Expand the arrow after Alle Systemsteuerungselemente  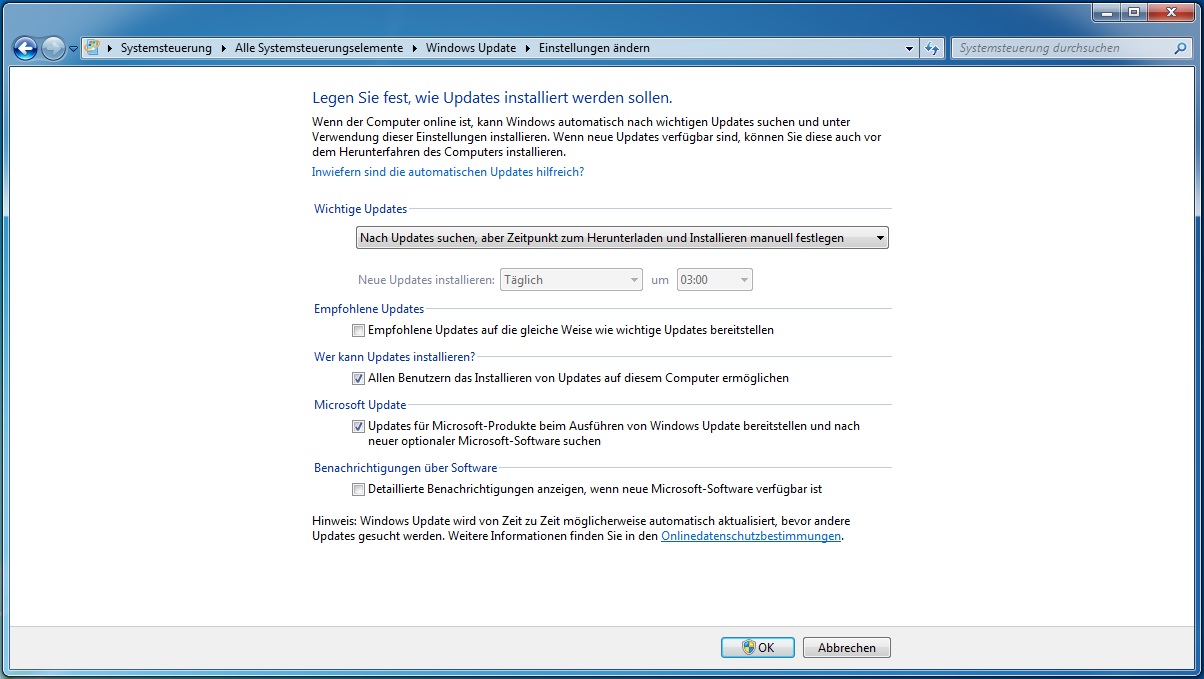click(x=415, y=48)
